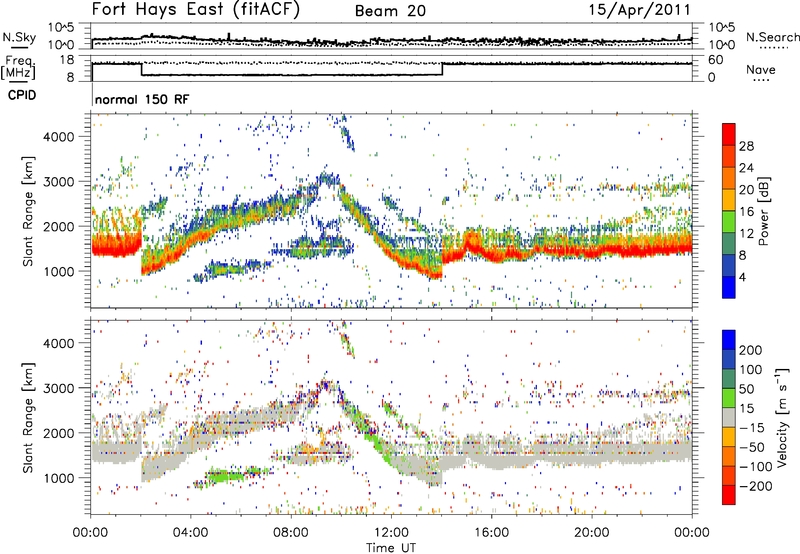The width and height of the screenshot is (800, 554).
Task: Click the "24" label on the power color bar
Action: point(746,168)
